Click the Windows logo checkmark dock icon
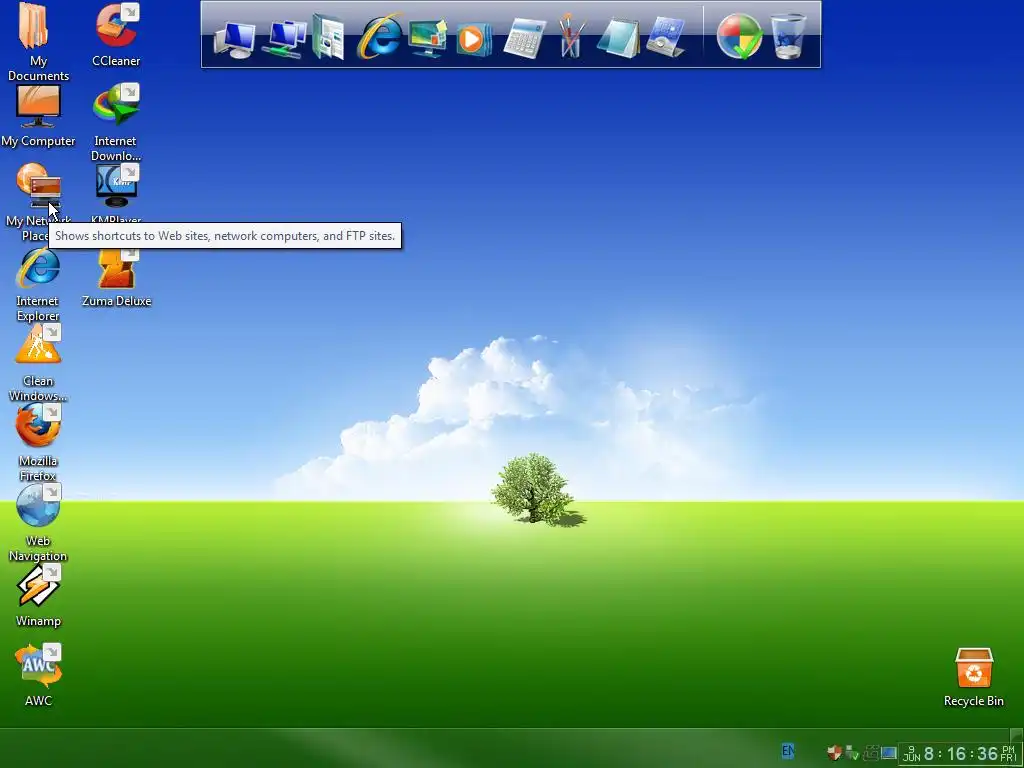The width and height of the screenshot is (1024, 768). (739, 37)
